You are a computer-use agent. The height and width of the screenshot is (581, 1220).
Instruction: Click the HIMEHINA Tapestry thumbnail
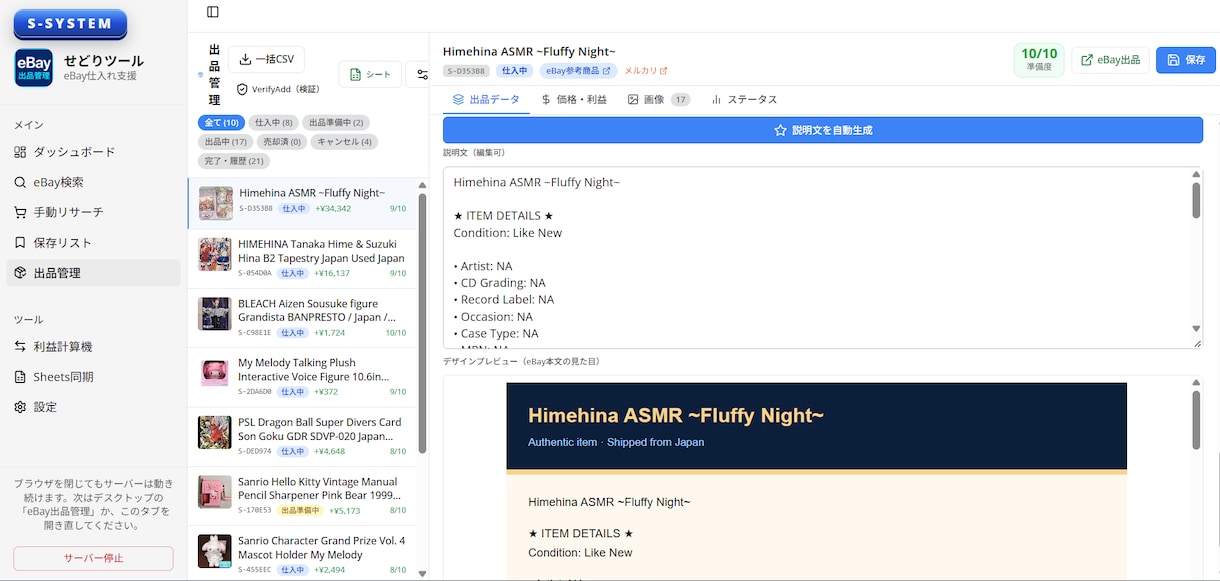point(215,254)
